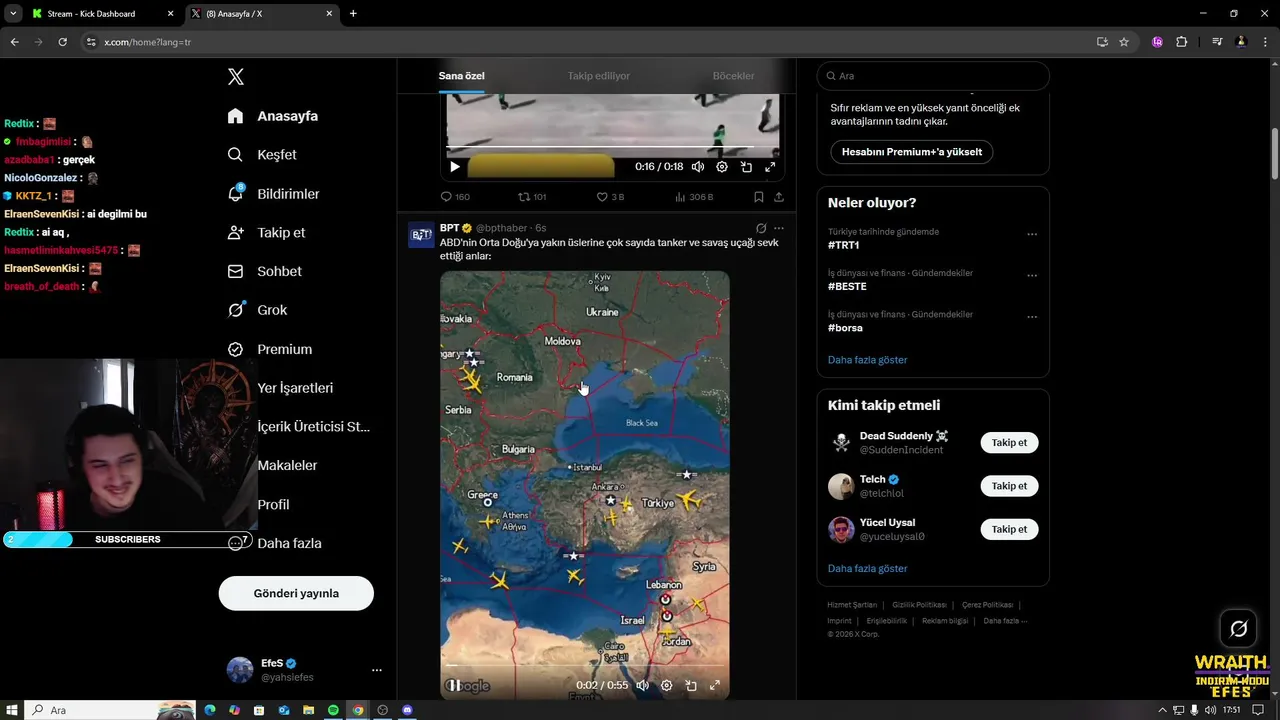Open more options for #BESTE trend
Screen dimensions: 1280x720
pyautogui.click(x=1032, y=276)
